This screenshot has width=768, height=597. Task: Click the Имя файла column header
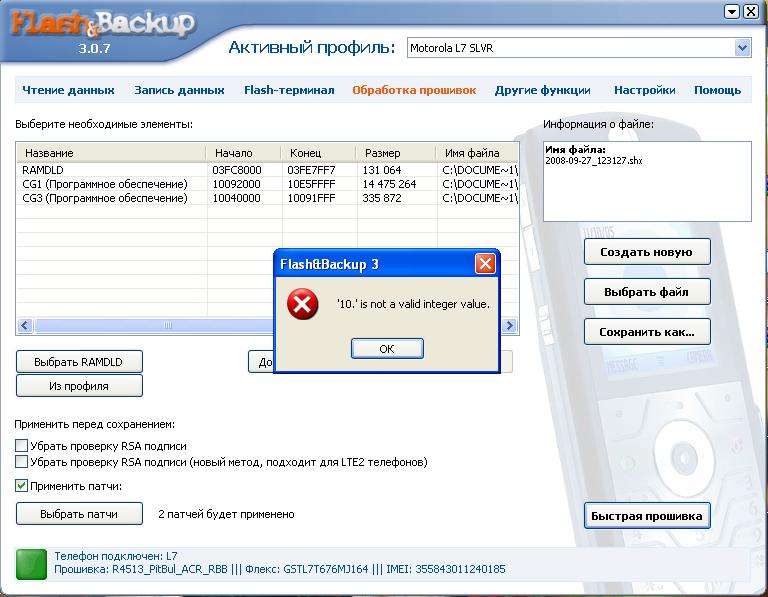click(x=477, y=153)
